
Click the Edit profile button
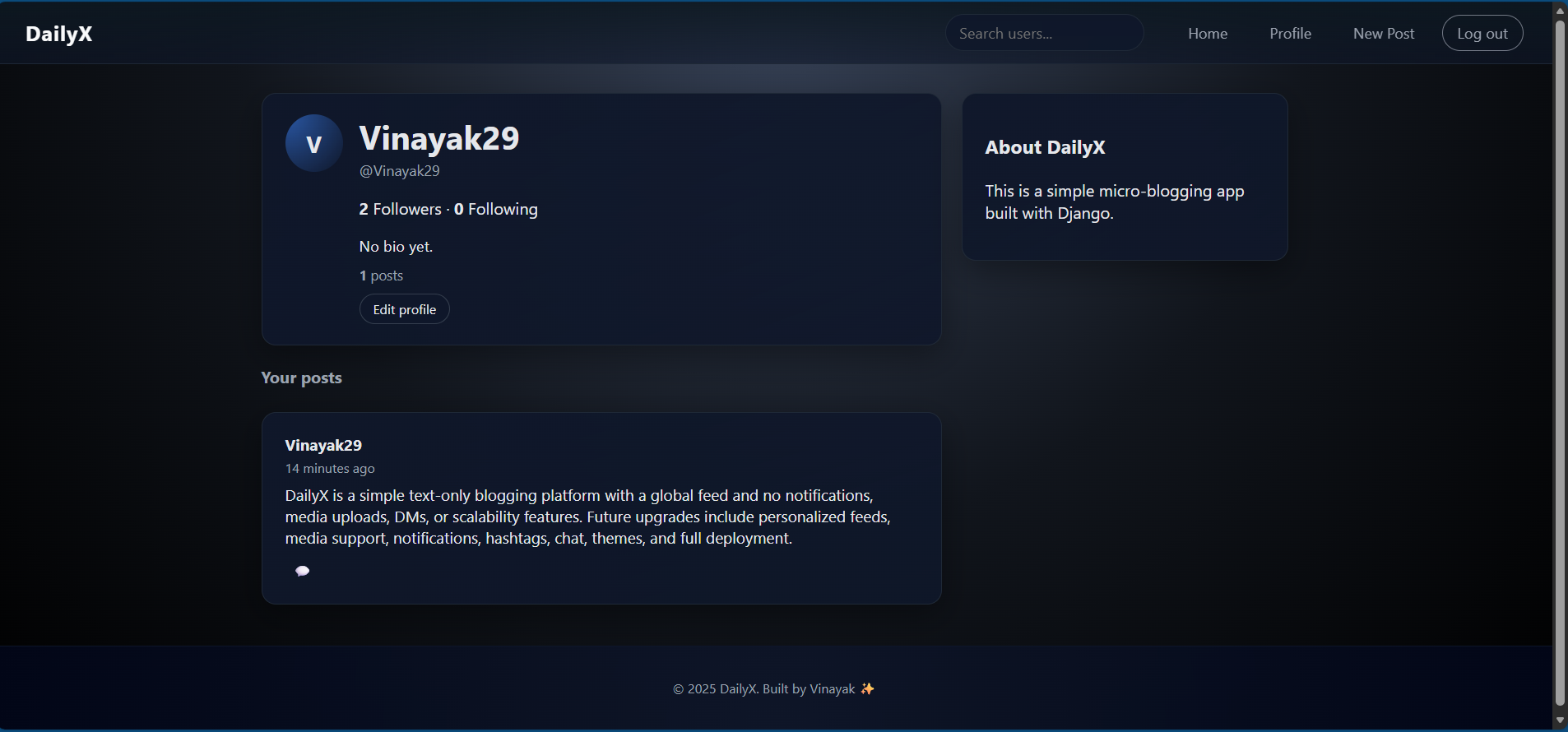tap(405, 309)
